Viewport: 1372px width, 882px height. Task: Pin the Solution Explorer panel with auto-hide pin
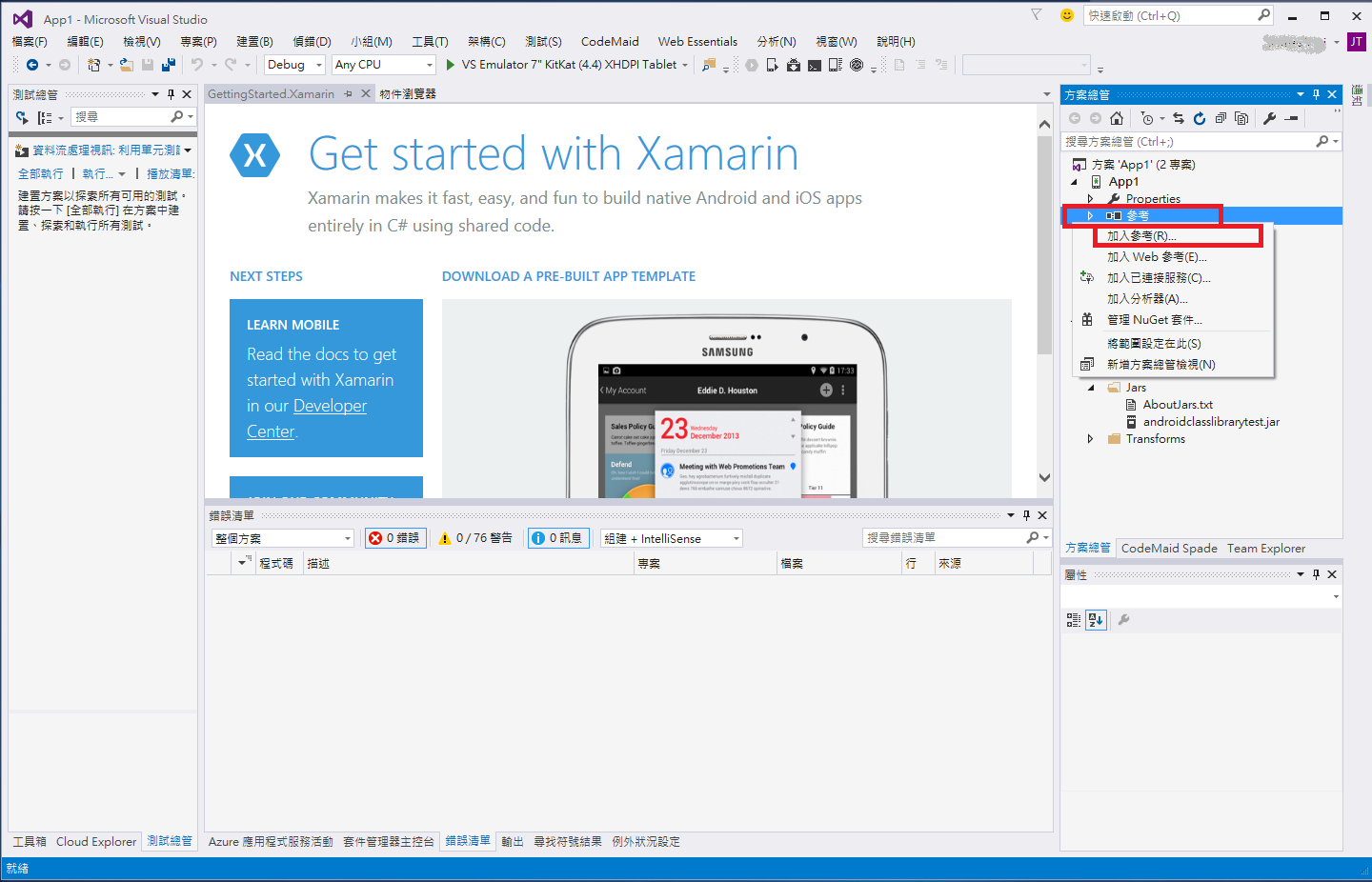[x=1316, y=94]
